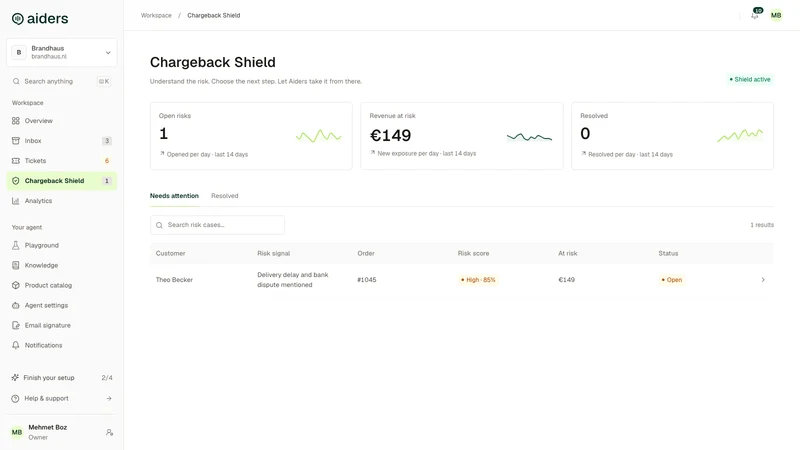Click Chargeback Shield breadcrumb text
800x450 pixels.
(213, 15)
